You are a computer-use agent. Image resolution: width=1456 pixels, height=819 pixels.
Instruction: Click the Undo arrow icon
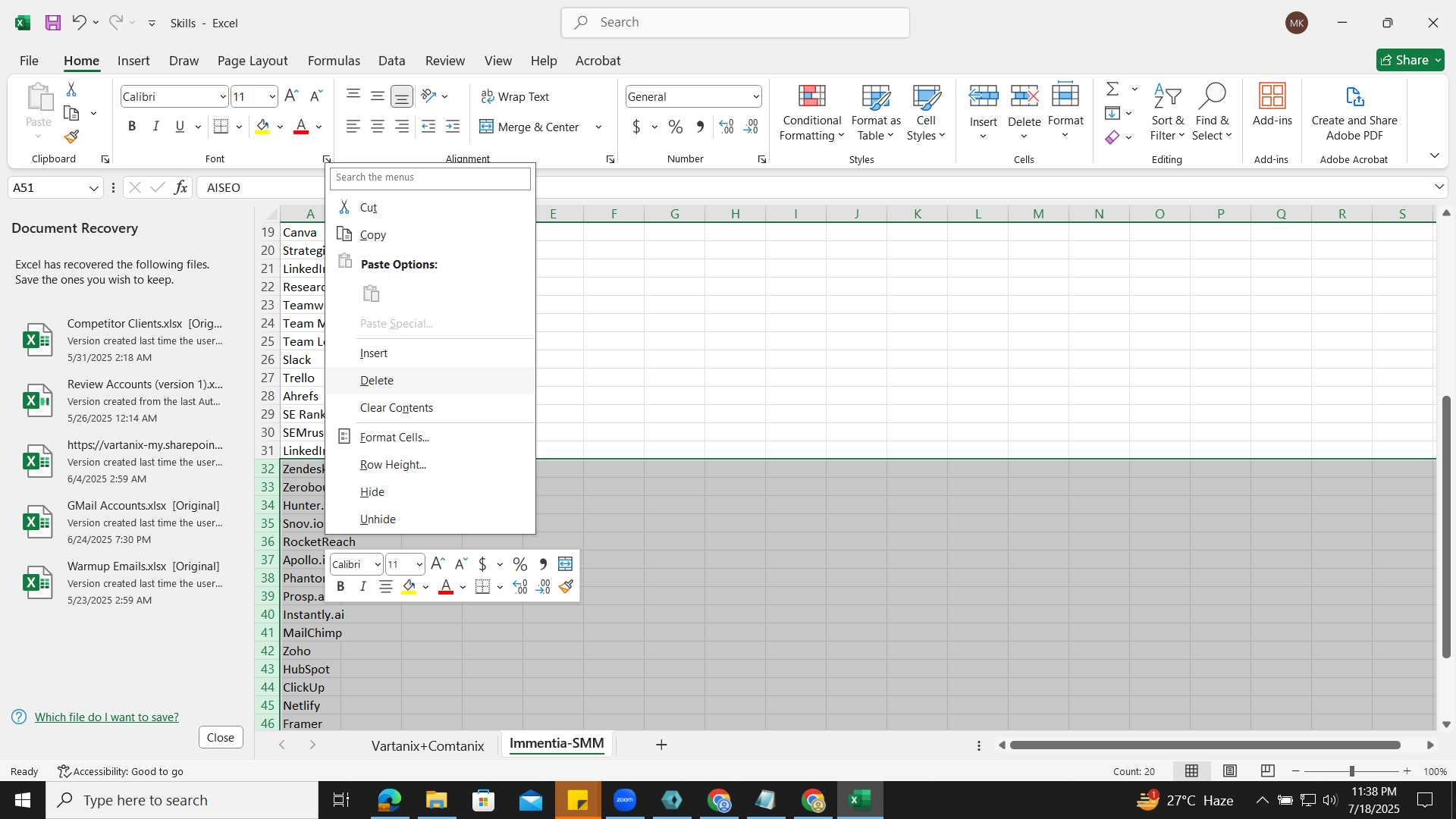(79, 23)
